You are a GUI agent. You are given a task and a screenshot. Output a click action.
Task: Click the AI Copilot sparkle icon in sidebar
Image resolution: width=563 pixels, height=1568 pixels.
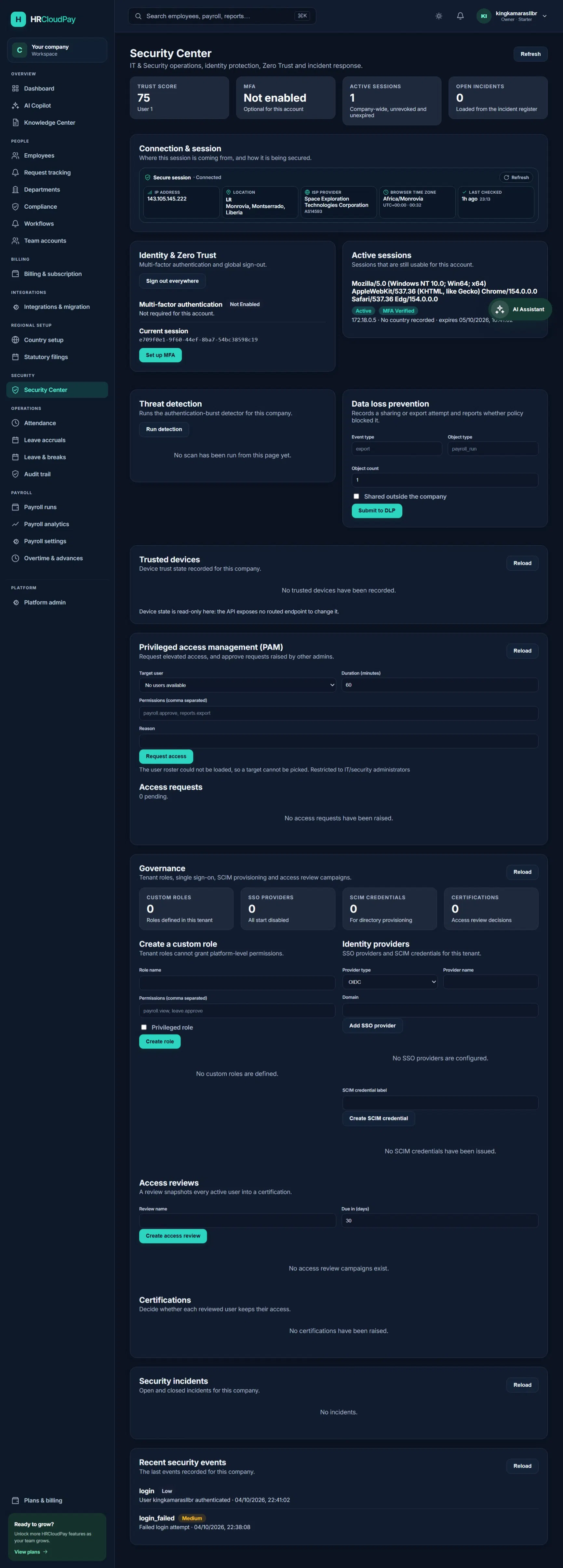pos(15,106)
